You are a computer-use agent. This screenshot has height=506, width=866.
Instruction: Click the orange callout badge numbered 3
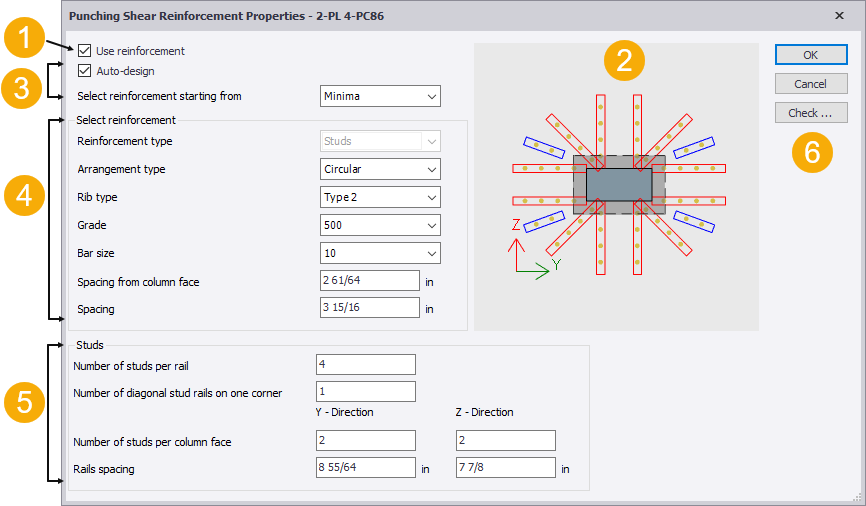(21, 87)
